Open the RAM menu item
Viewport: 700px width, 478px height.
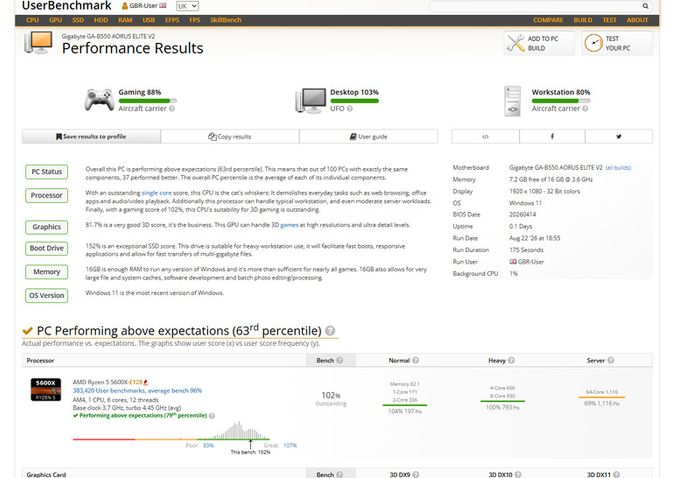(x=125, y=20)
